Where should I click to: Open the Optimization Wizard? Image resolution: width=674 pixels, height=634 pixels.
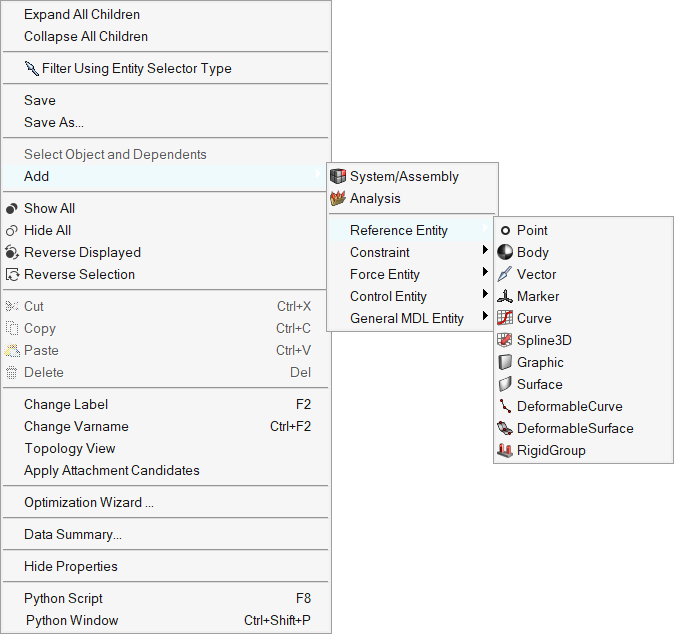(x=89, y=503)
